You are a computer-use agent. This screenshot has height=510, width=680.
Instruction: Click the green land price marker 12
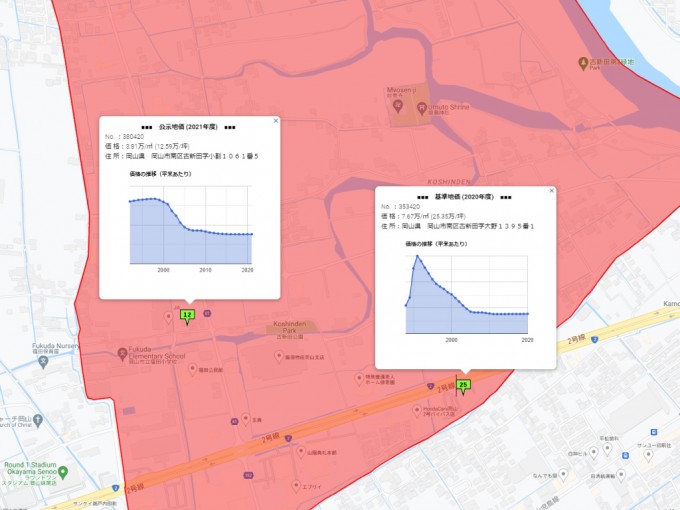point(186,315)
